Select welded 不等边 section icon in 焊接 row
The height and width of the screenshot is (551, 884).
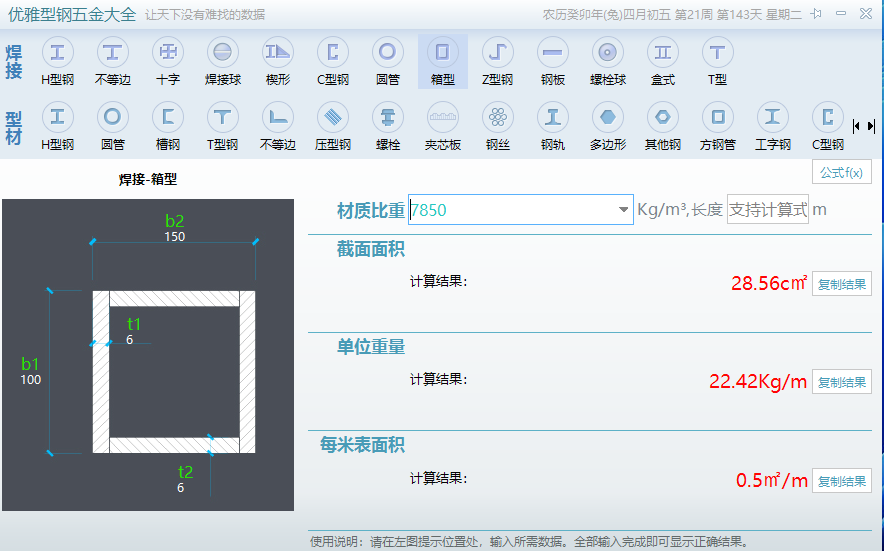tap(113, 61)
